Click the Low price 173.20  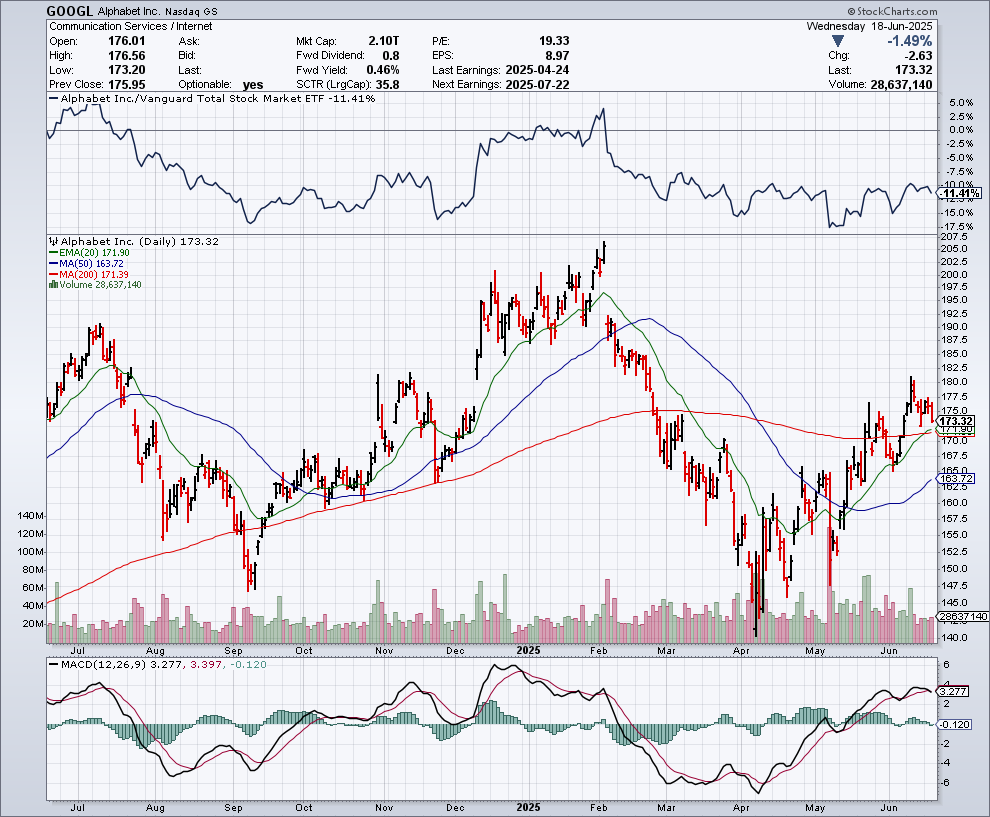(x=127, y=70)
